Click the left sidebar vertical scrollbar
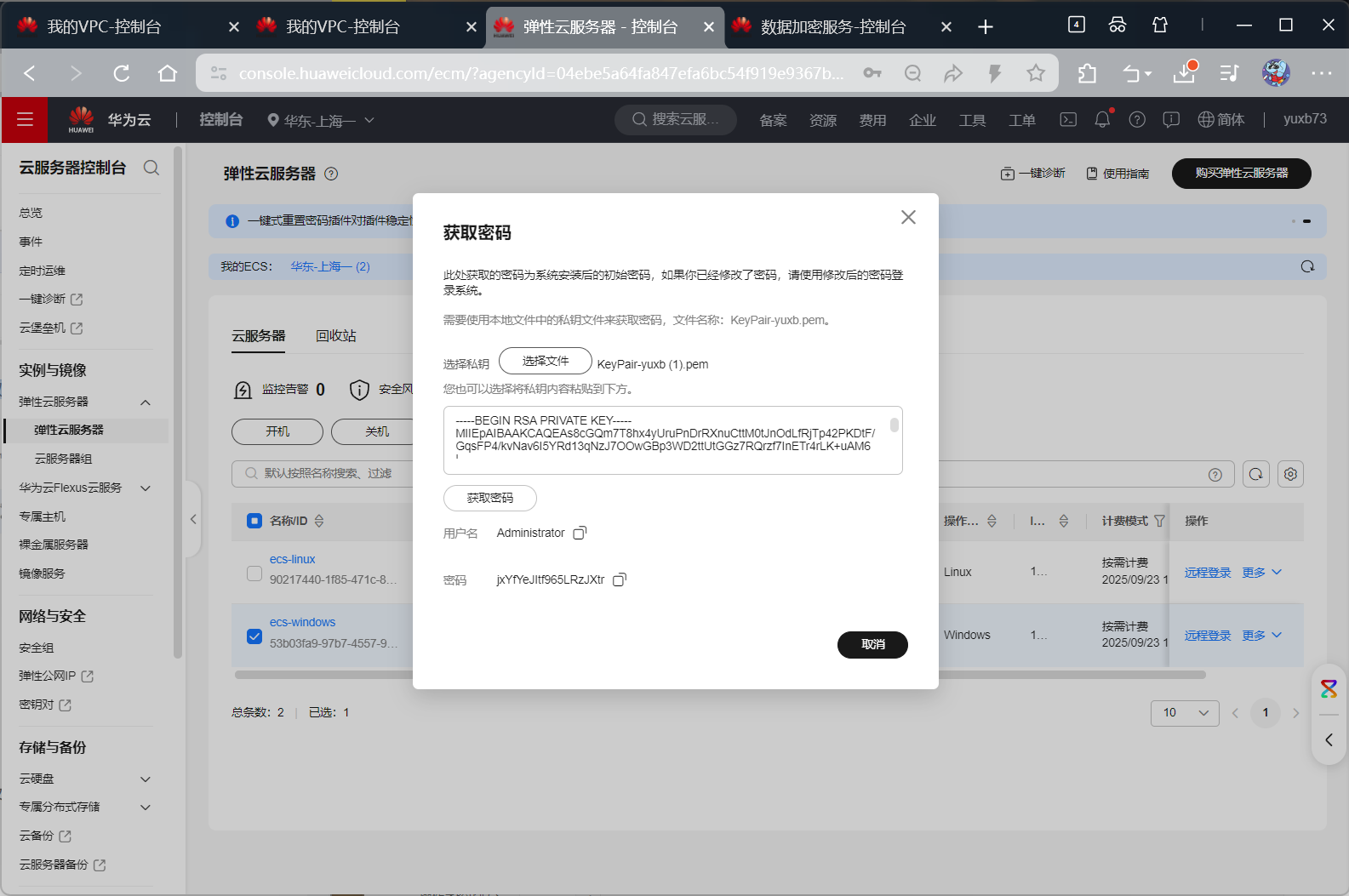 click(178, 403)
